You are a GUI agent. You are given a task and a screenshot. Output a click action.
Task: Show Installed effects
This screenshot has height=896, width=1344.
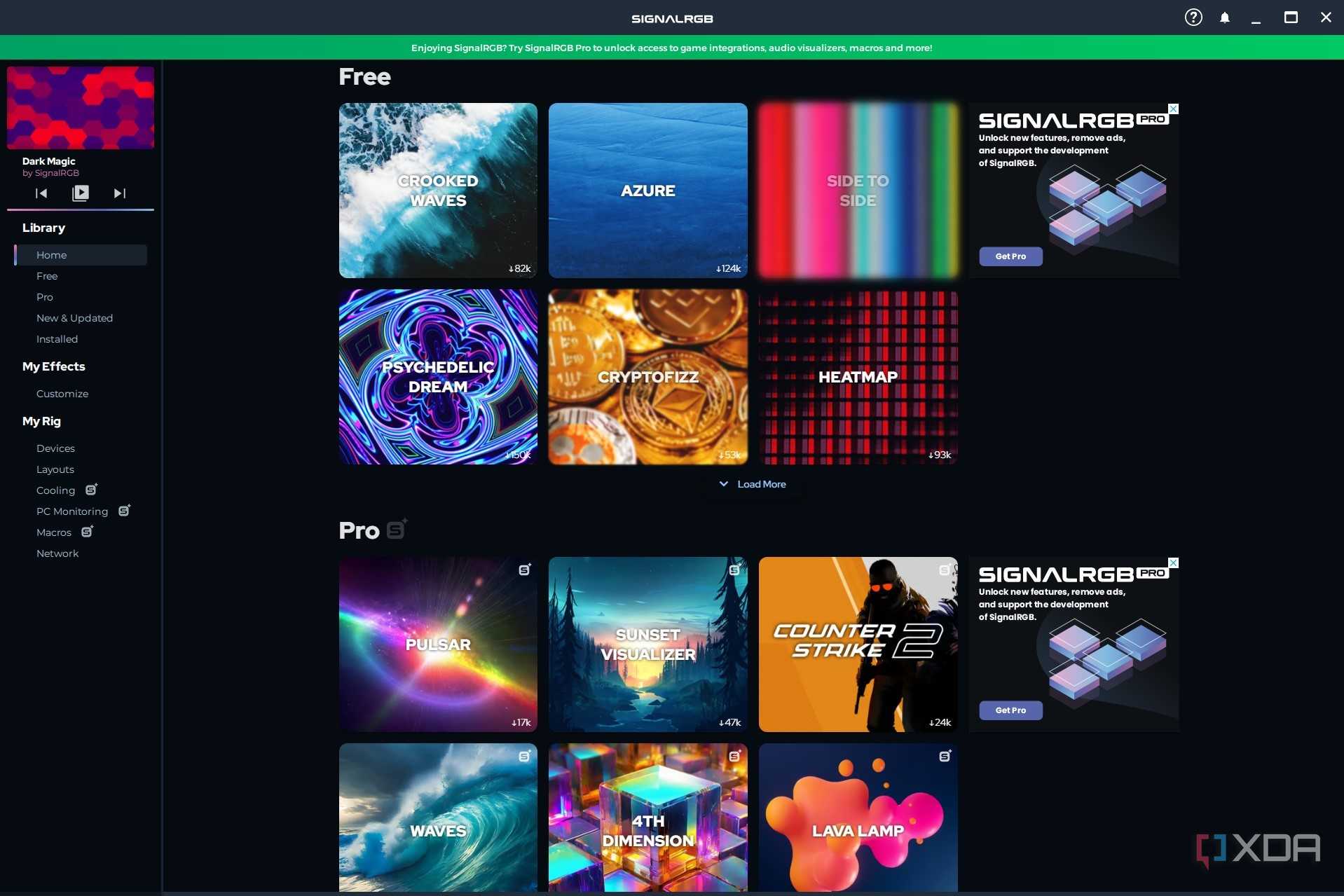tap(57, 339)
